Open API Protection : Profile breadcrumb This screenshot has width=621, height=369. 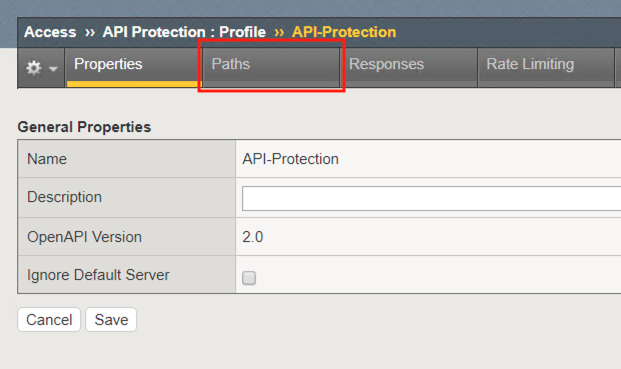tap(184, 32)
